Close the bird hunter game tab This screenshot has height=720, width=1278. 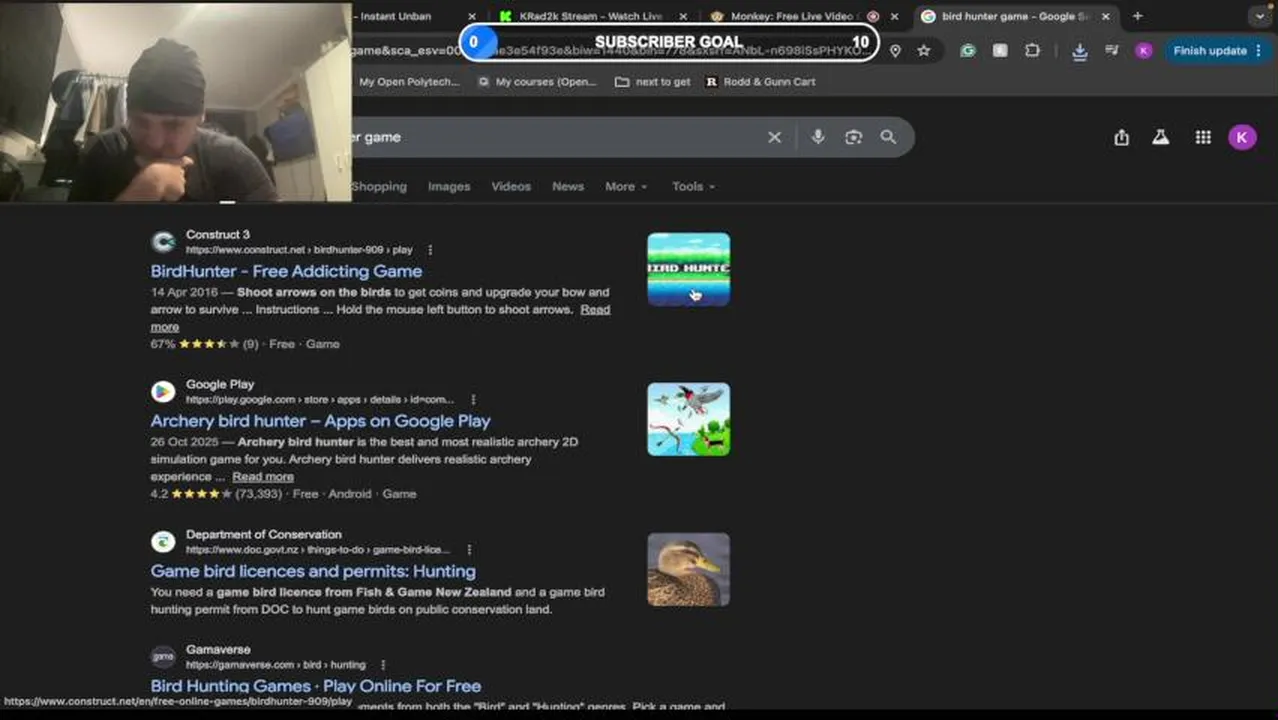click(1105, 16)
